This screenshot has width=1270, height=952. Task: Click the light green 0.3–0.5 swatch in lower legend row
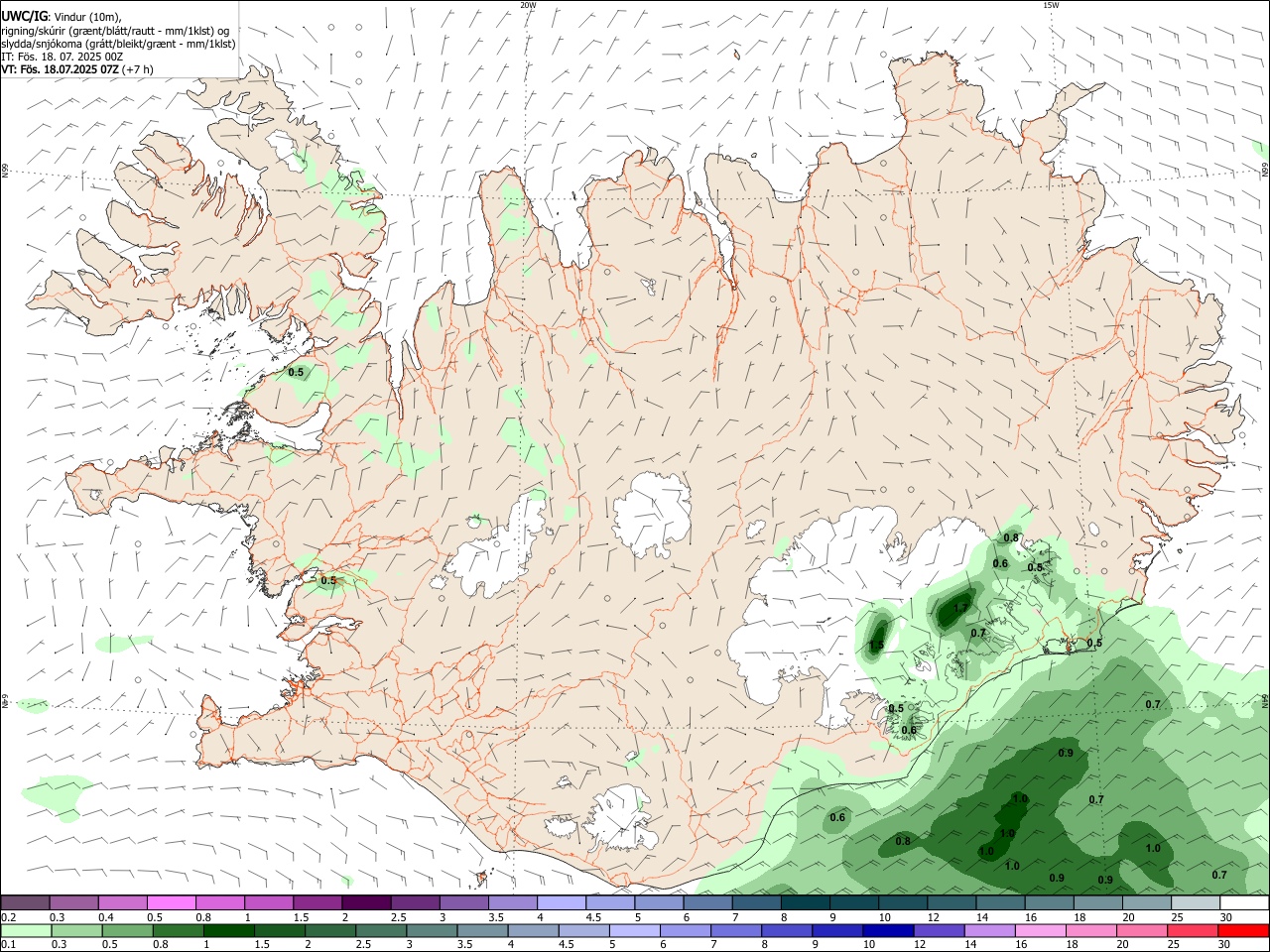[77, 931]
